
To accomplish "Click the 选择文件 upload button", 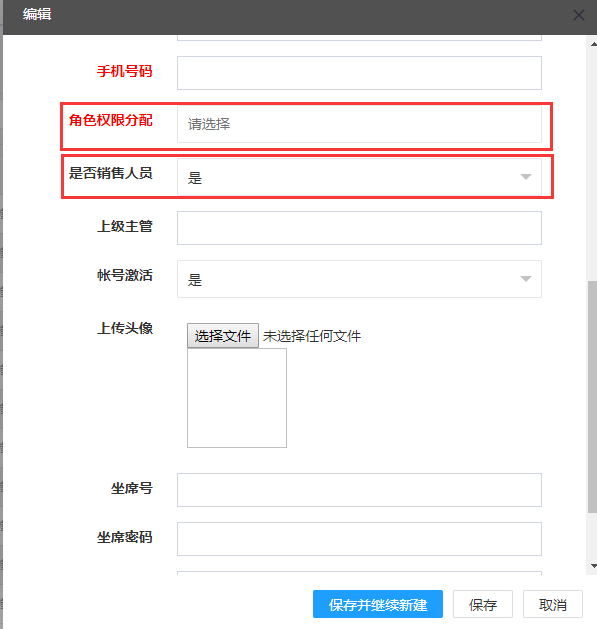I will 223,335.
